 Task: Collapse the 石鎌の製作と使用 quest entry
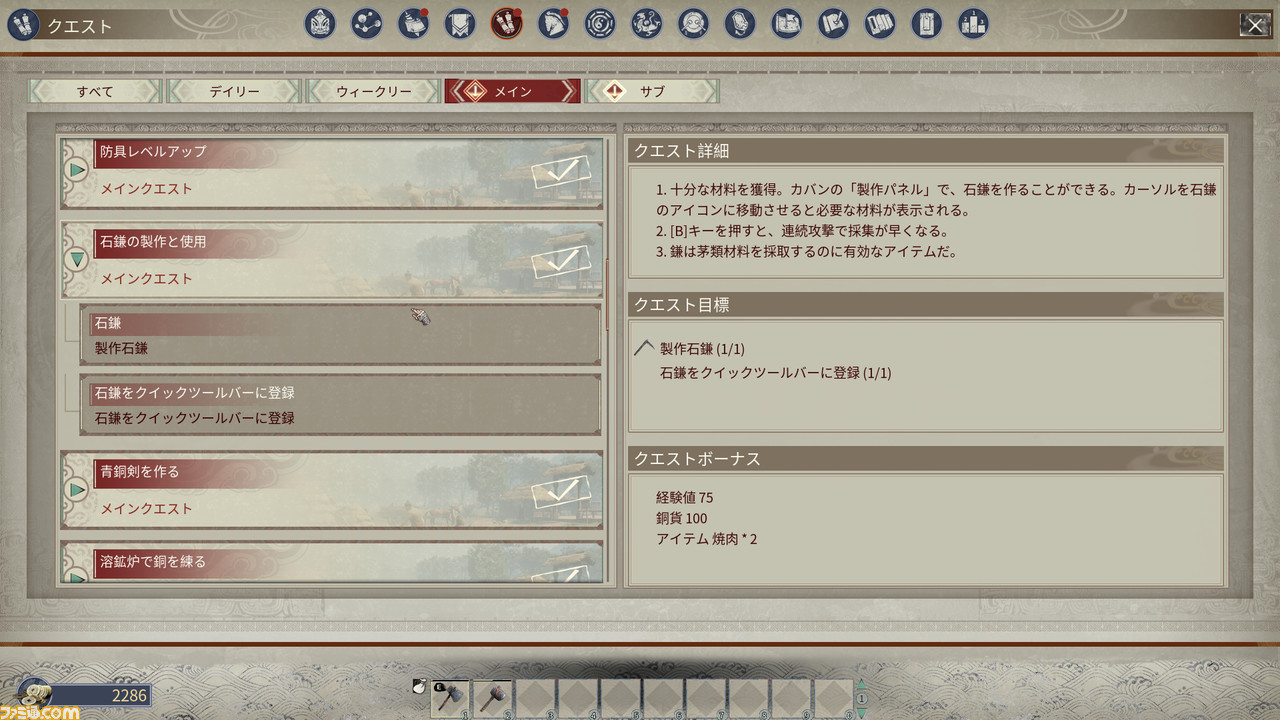(77, 260)
